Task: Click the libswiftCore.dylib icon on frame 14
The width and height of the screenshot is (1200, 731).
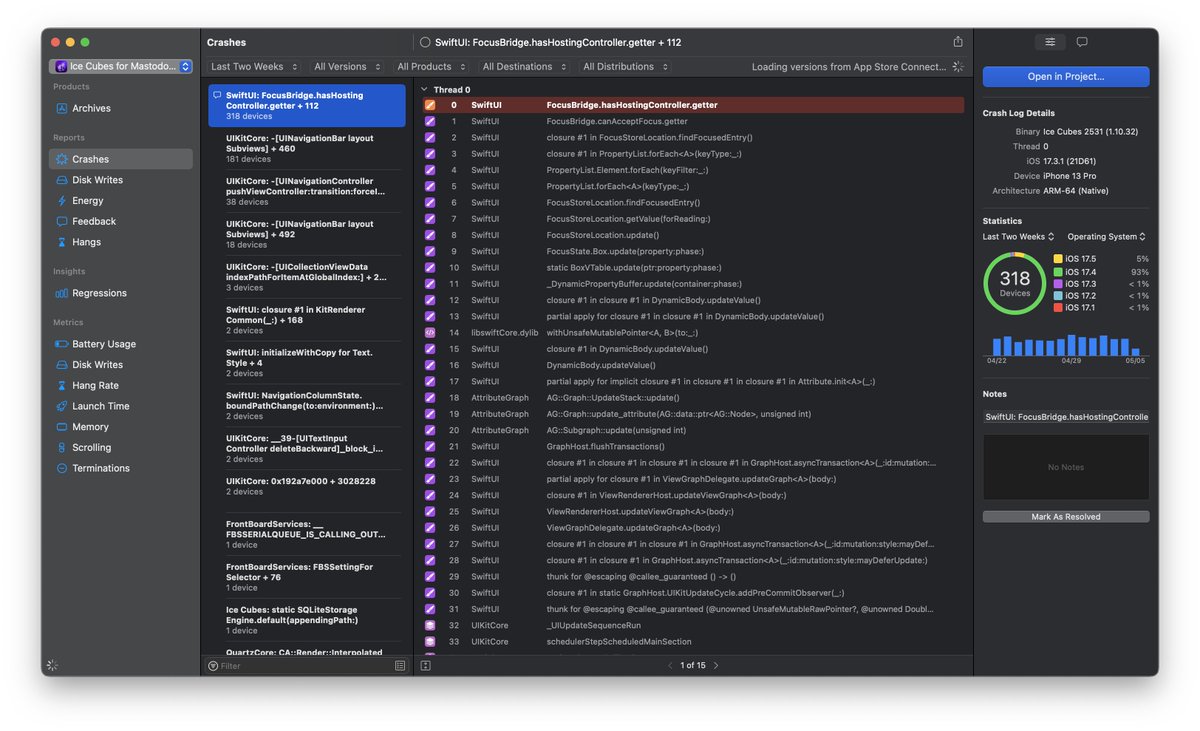Action: 430,332
